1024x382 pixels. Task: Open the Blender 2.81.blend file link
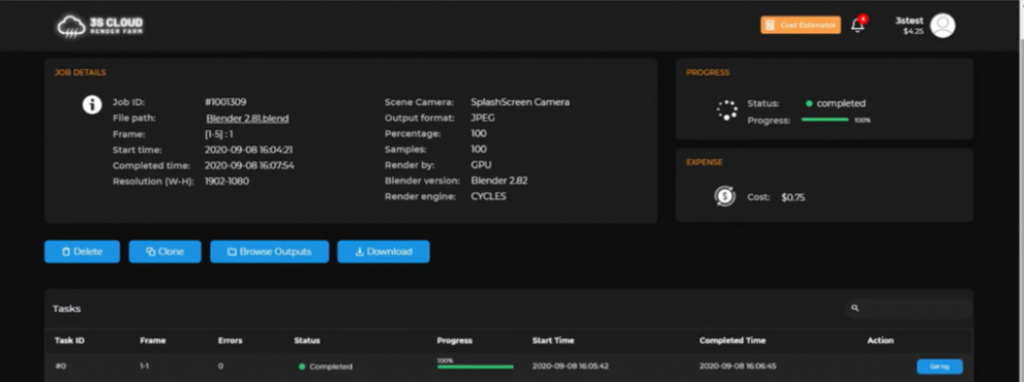(x=248, y=118)
